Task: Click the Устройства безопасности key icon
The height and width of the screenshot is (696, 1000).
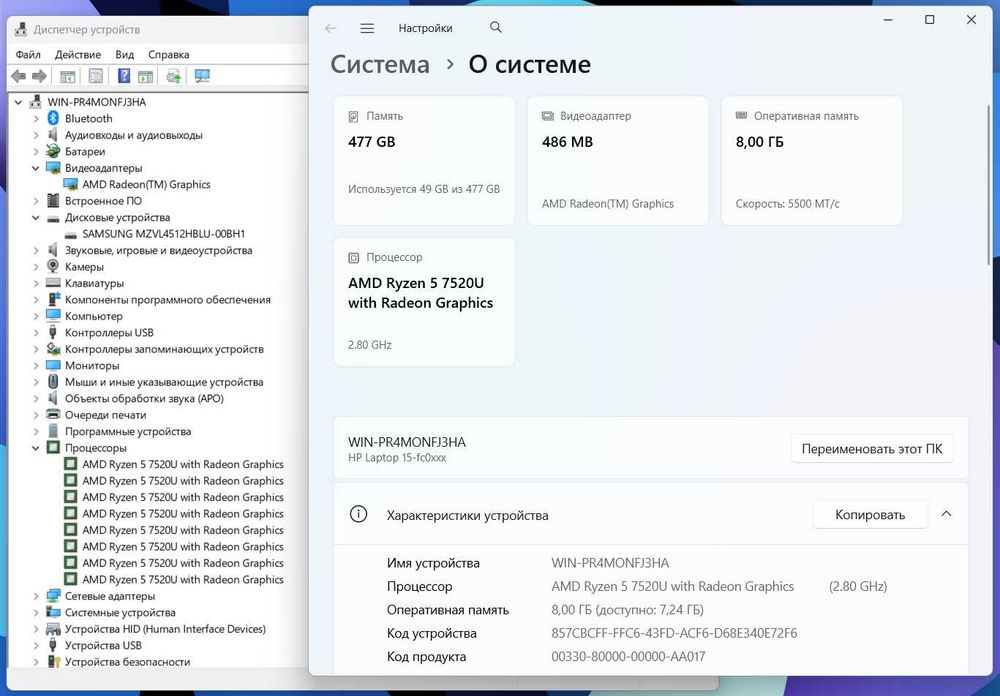Action: 54,662
